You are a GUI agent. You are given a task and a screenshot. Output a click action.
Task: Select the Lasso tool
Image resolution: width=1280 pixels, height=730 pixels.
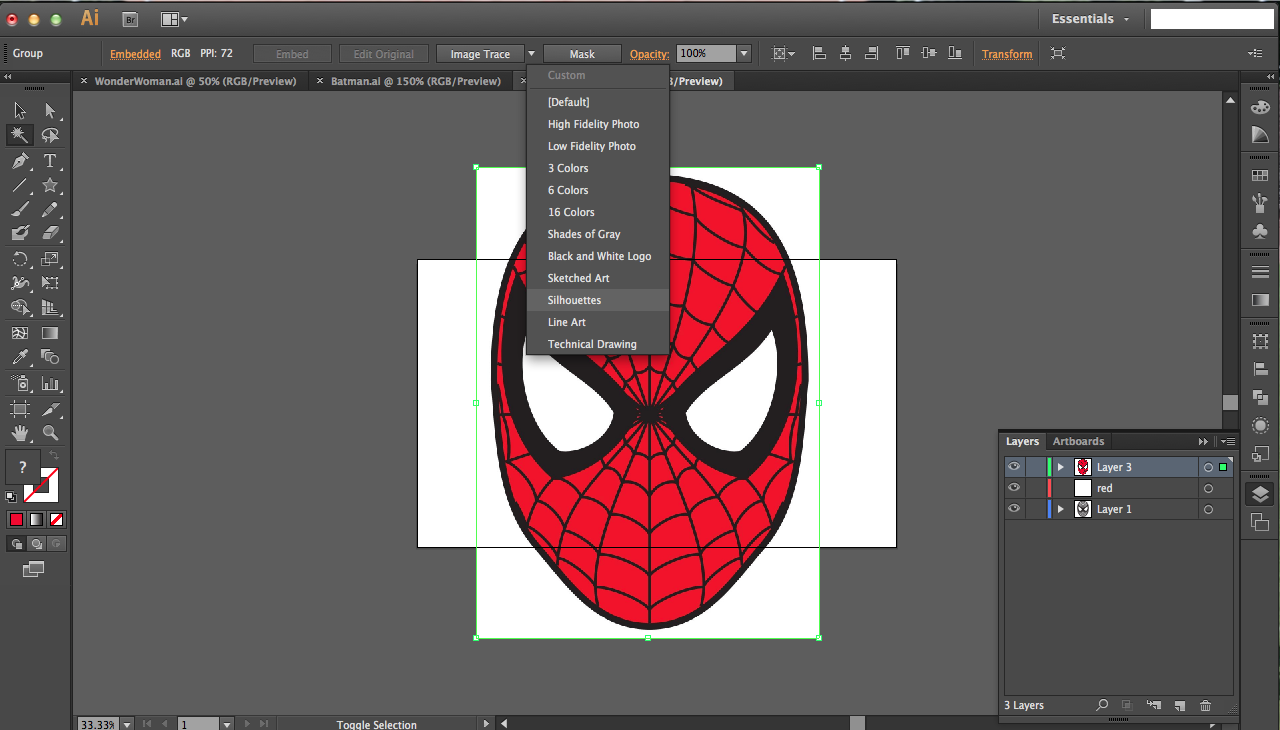point(50,135)
